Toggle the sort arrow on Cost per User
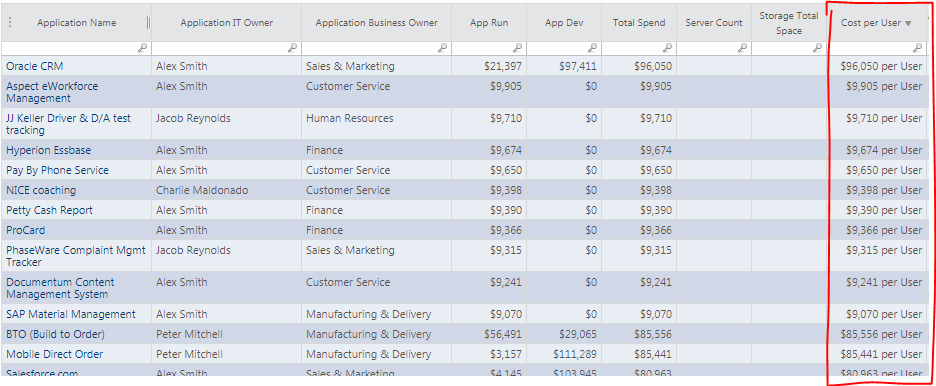The image size is (936, 386). tap(909, 23)
